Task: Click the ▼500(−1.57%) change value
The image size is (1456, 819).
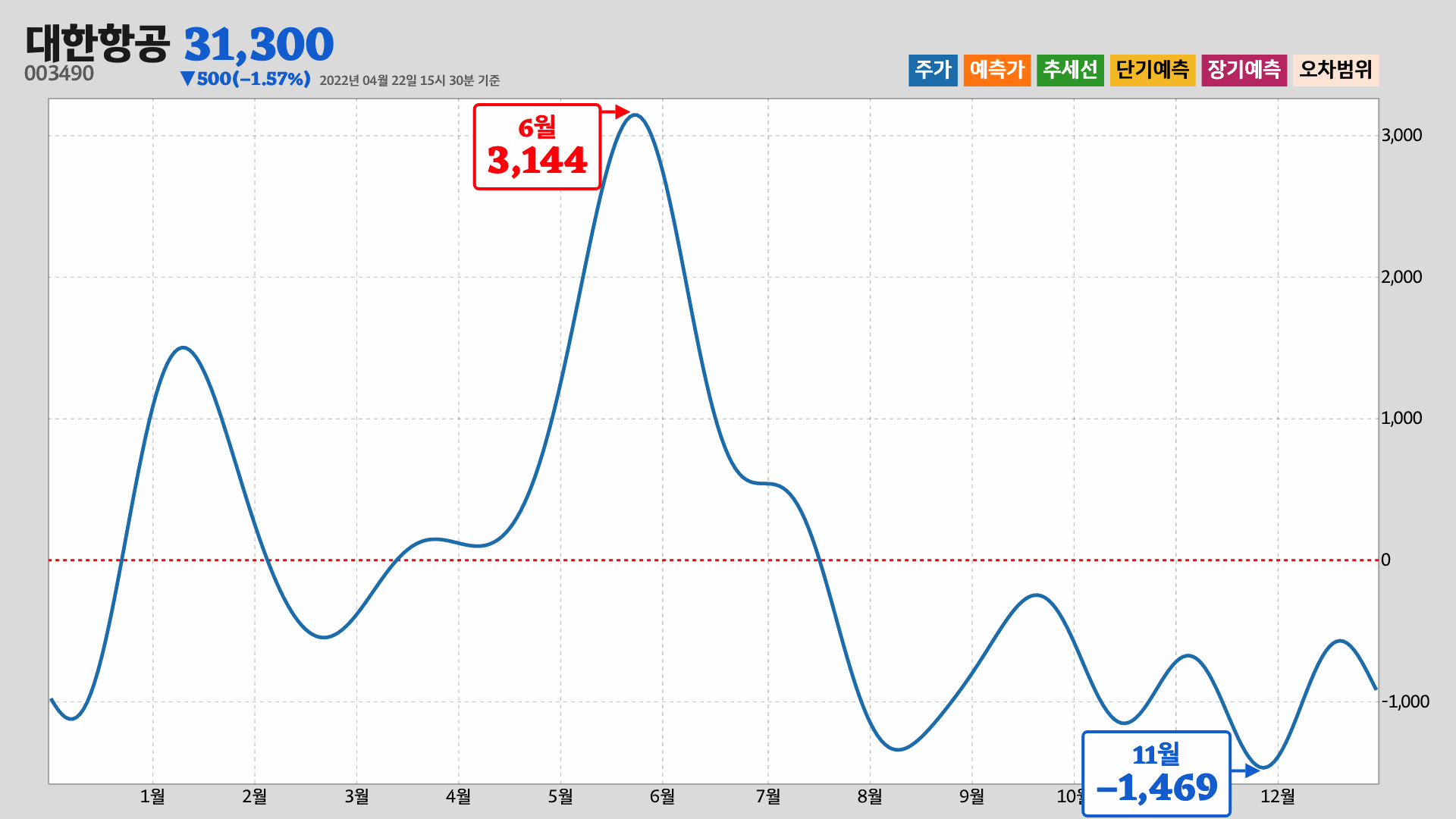Action: (245, 79)
